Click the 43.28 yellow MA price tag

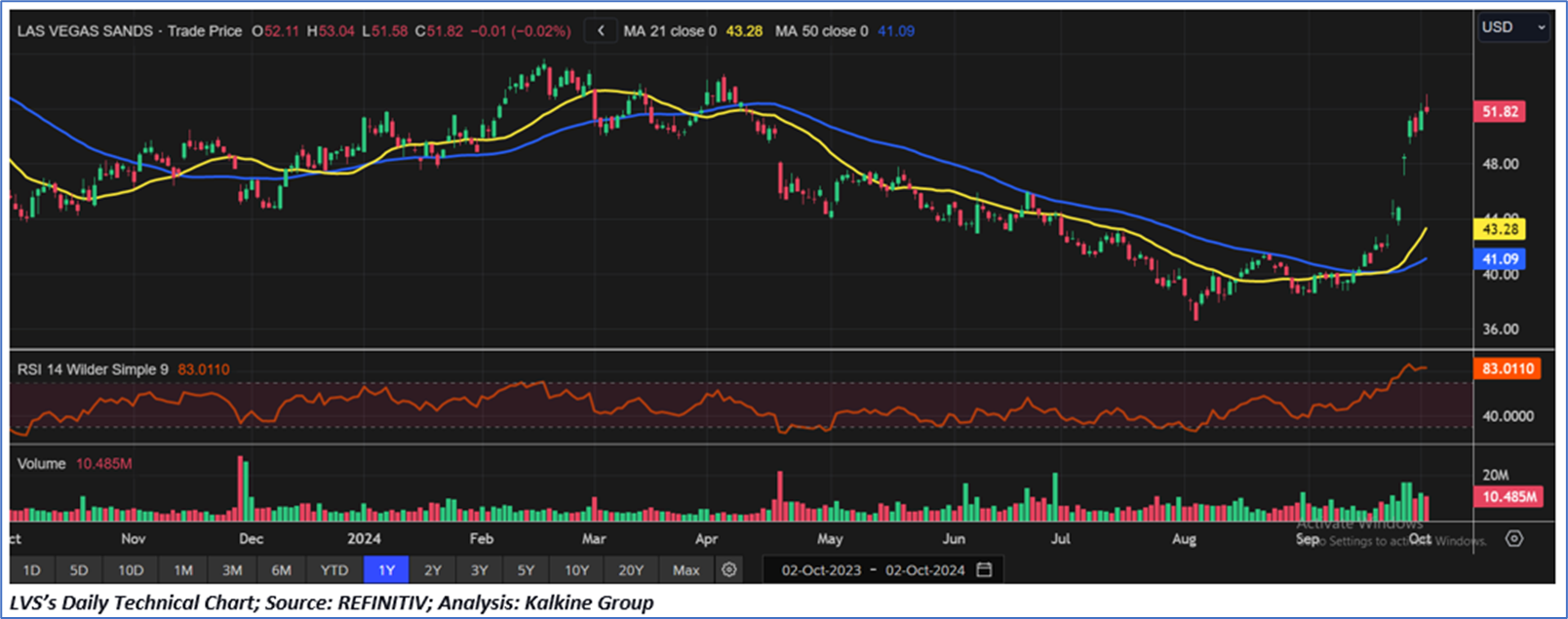[1501, 230]
